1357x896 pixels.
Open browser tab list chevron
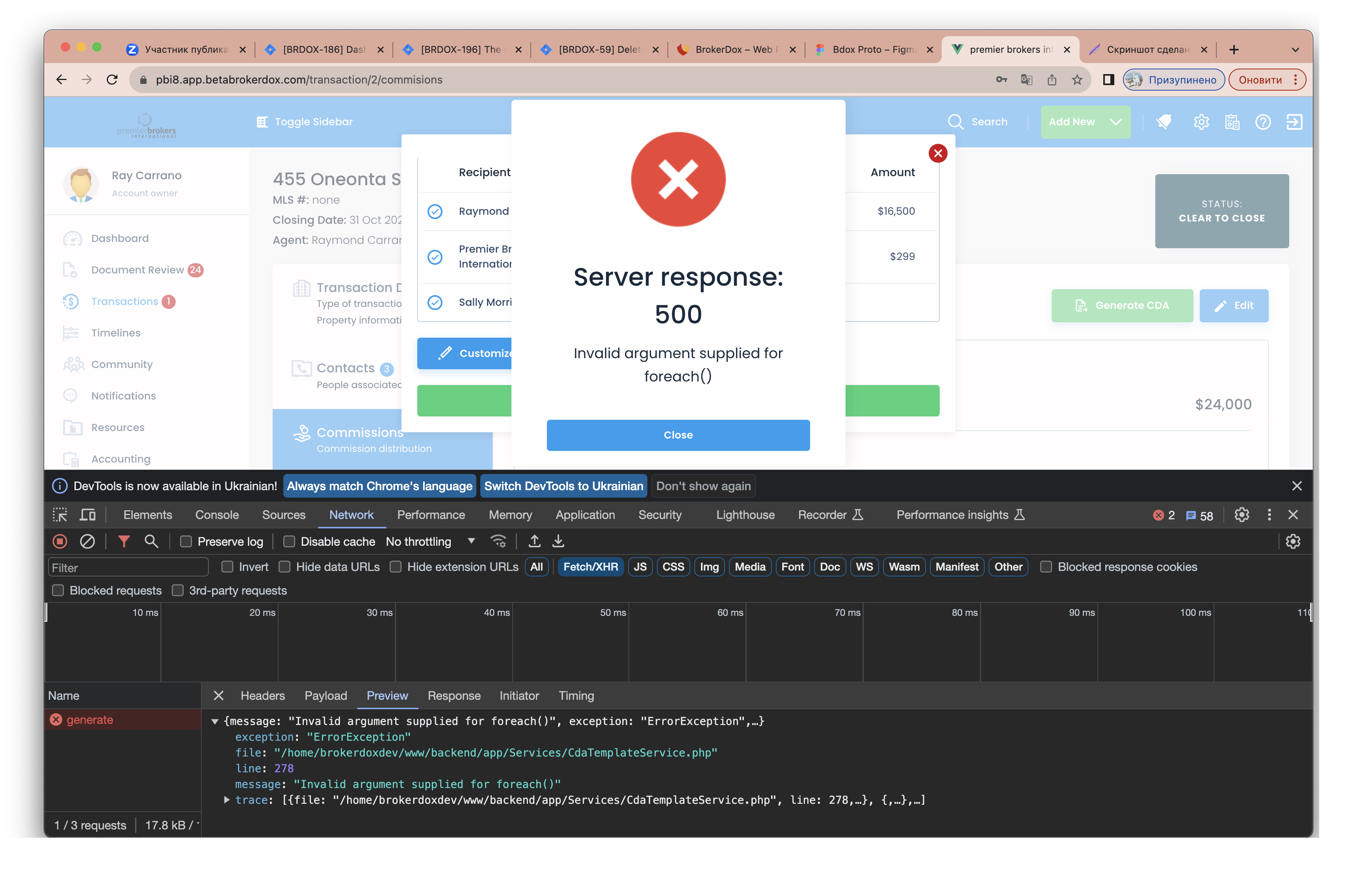[x=1295, y=50]
